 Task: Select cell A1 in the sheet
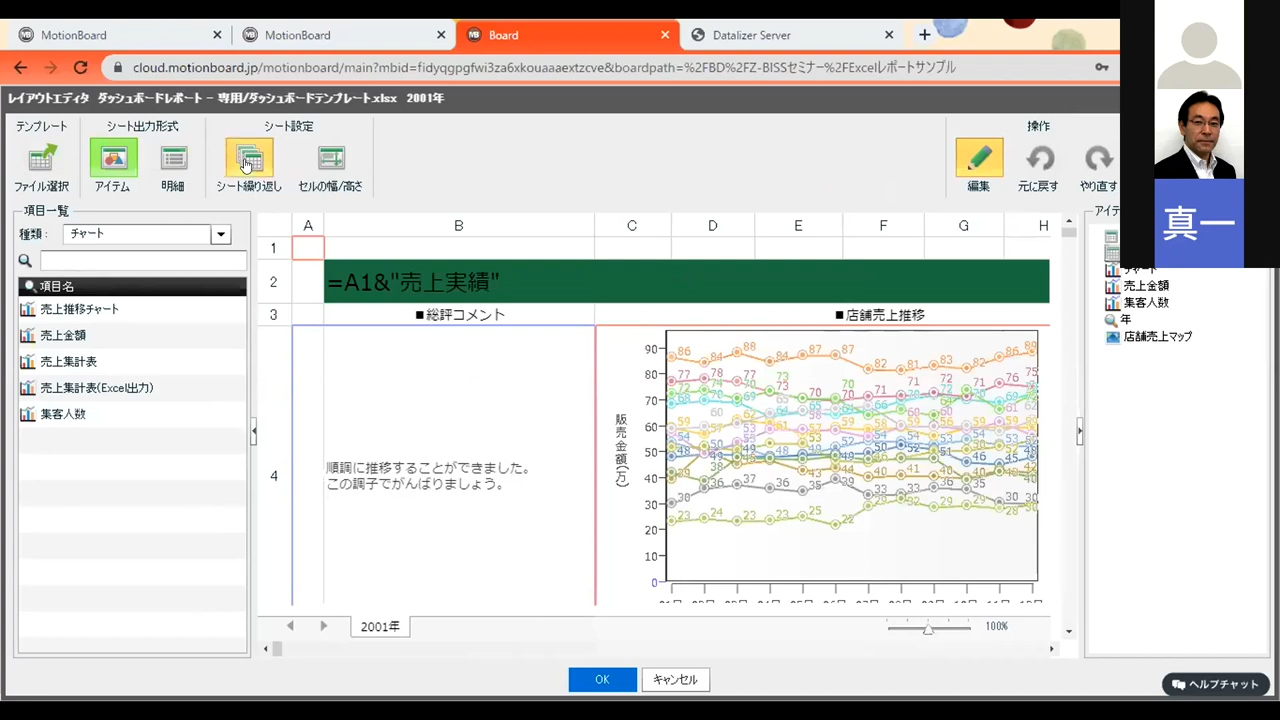[x=308, y=248]
